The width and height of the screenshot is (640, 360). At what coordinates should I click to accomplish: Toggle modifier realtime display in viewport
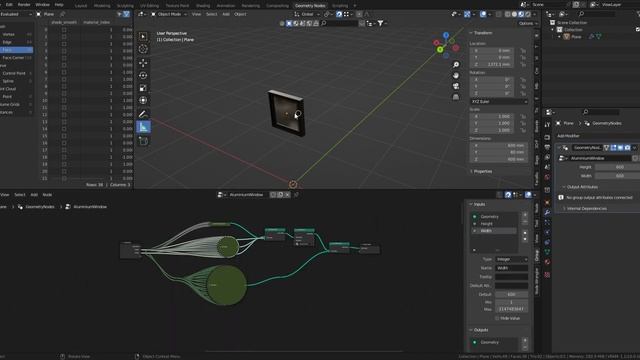tap(620, 148)
